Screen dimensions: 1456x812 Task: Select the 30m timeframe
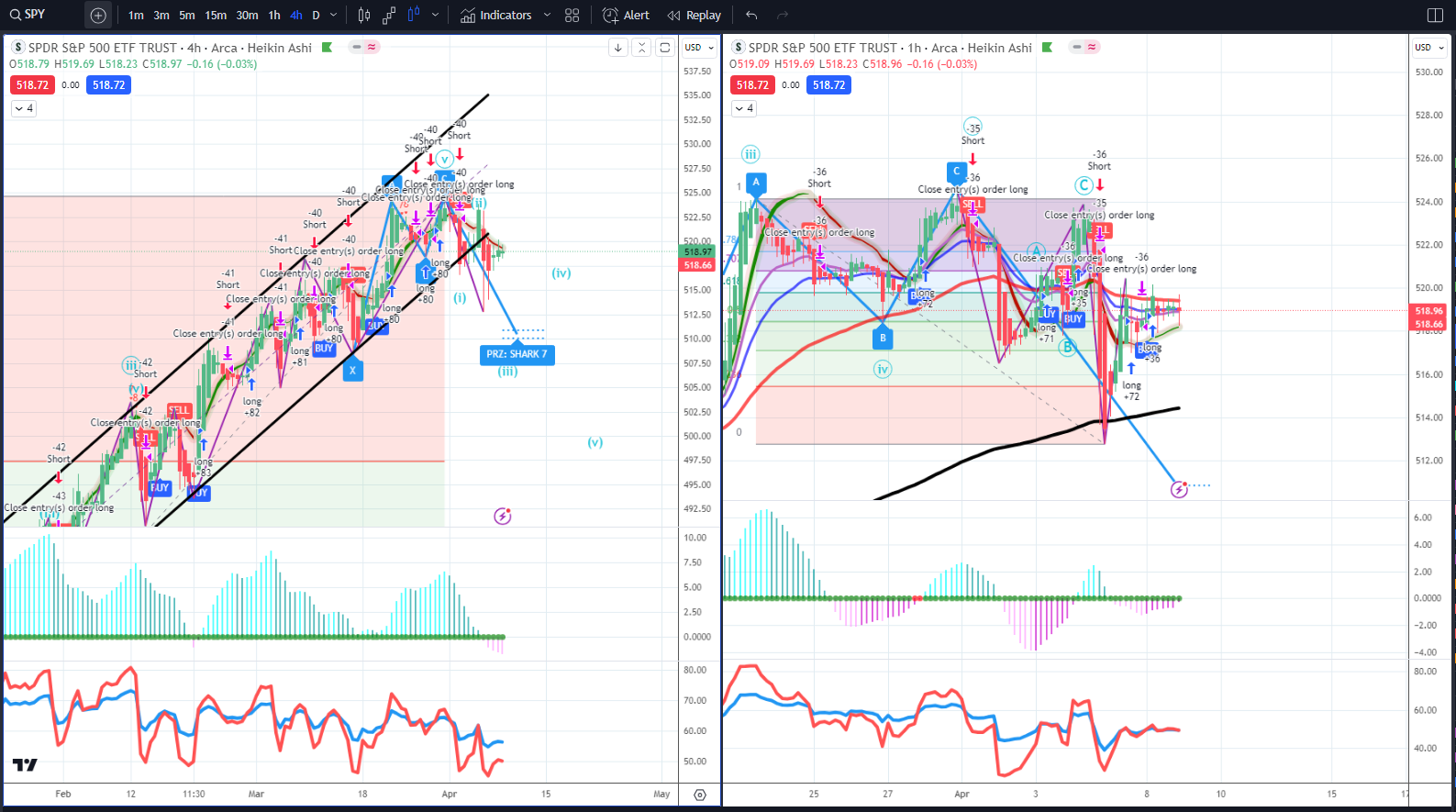click(247, 15)
